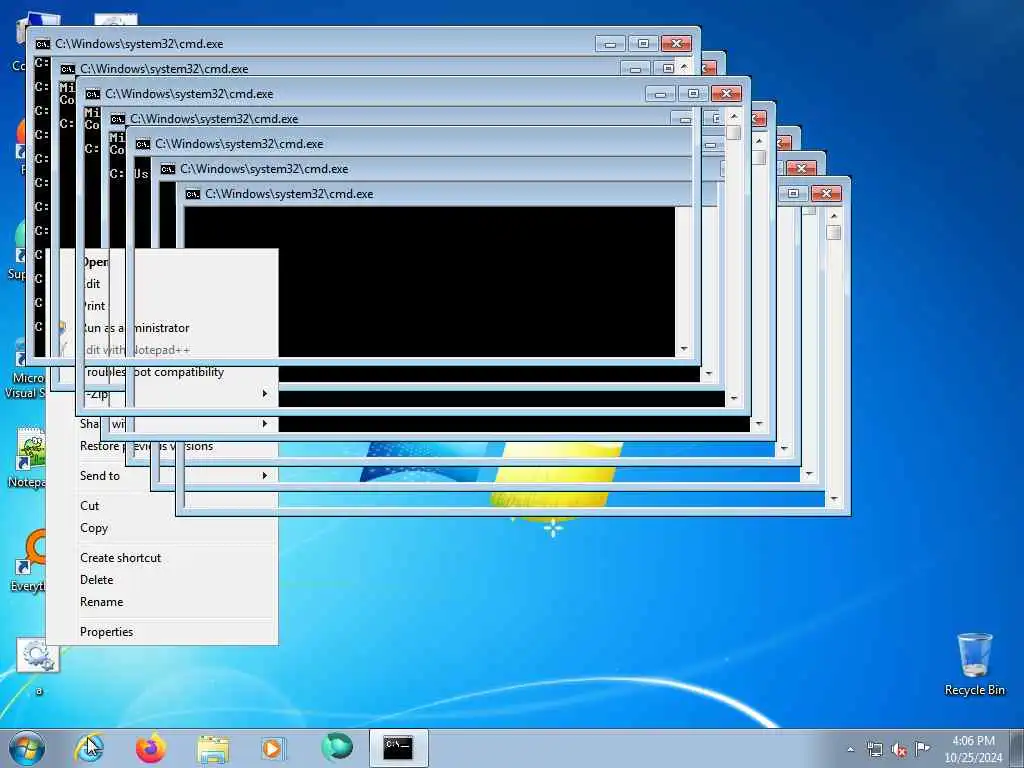Show hidden system tray icons
The height and width of the screenshot is (768, 1024).
point(850,749)
